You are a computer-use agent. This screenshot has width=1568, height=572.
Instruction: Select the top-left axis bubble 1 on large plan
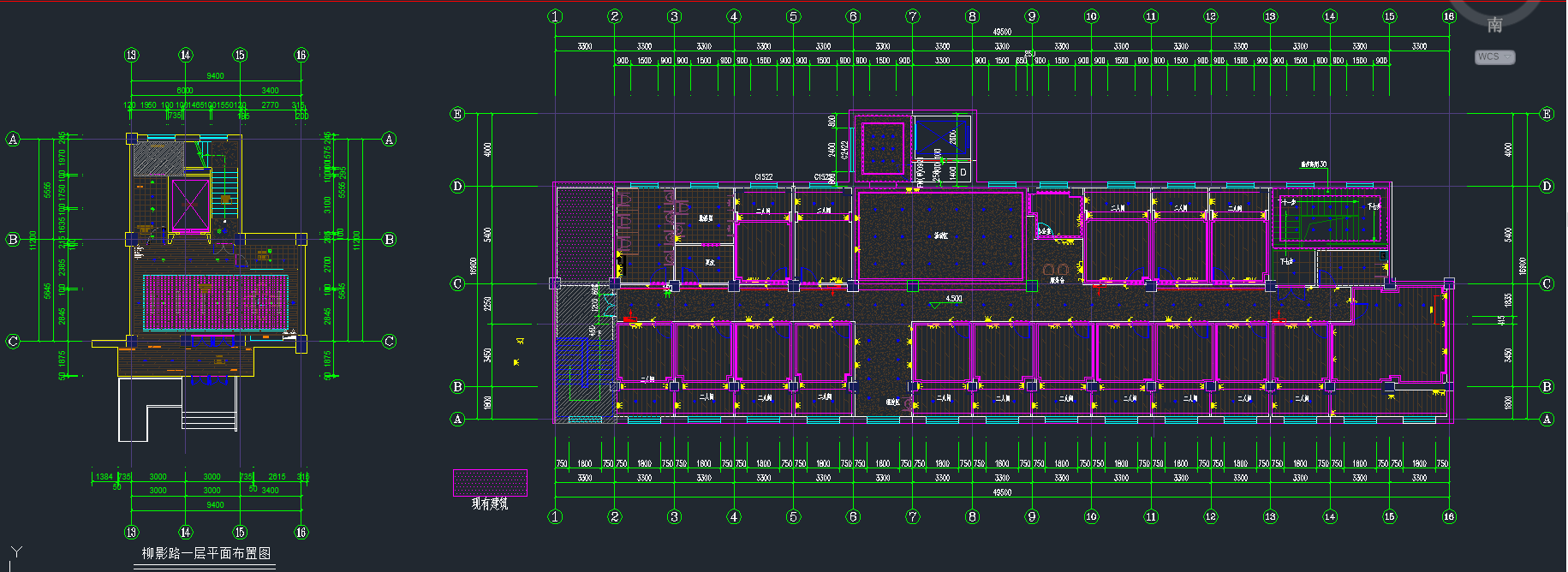point(555,16)
